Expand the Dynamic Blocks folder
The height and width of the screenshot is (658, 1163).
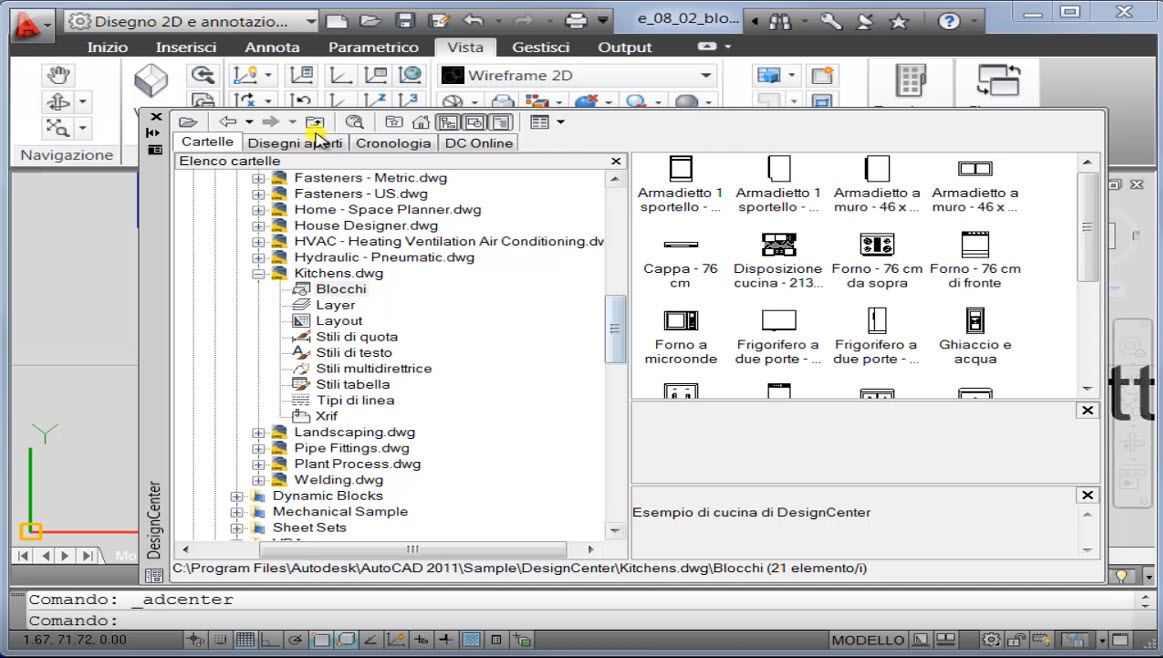(237, 496)
